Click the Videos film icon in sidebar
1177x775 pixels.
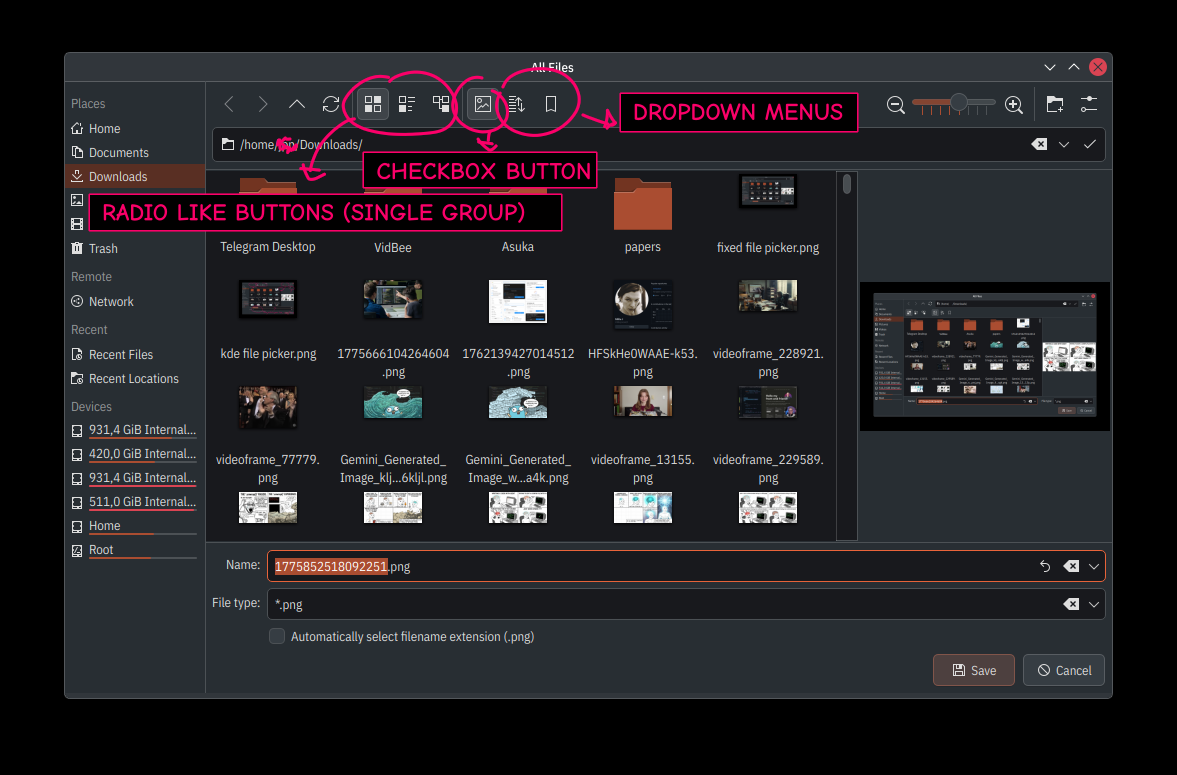(77, 224)
